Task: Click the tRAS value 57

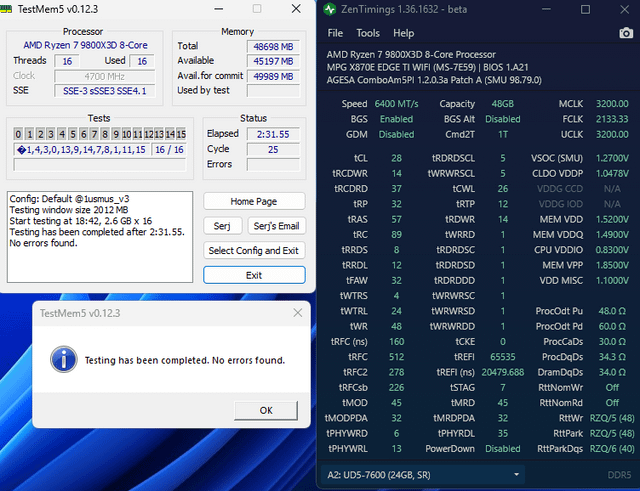Action: pos(396,219)
